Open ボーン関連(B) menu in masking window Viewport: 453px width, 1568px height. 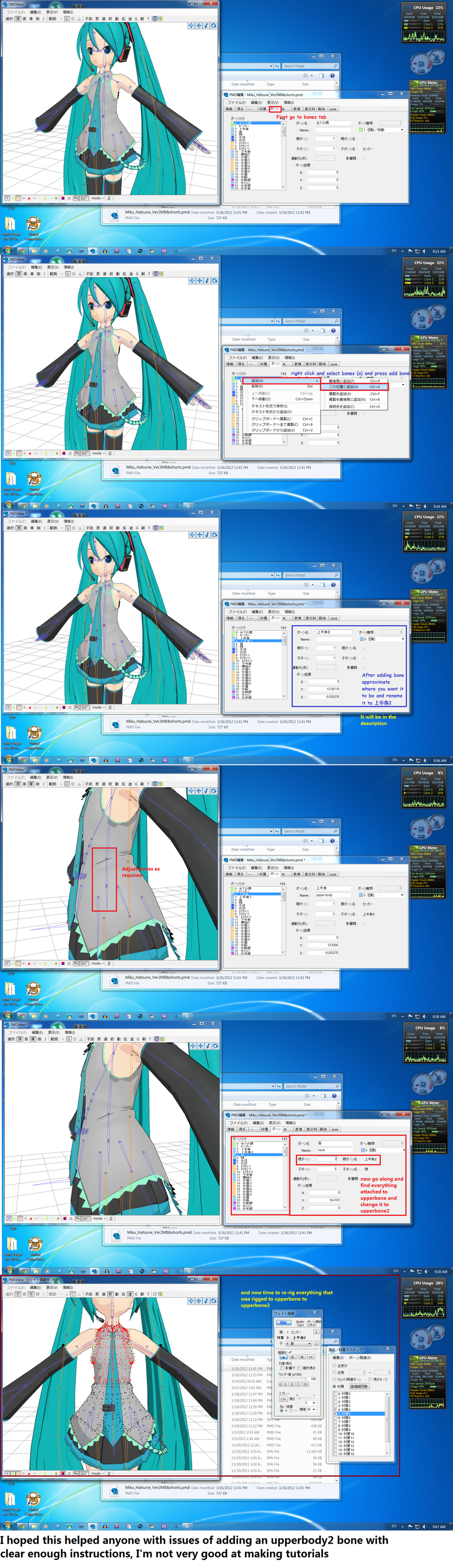360,1358
